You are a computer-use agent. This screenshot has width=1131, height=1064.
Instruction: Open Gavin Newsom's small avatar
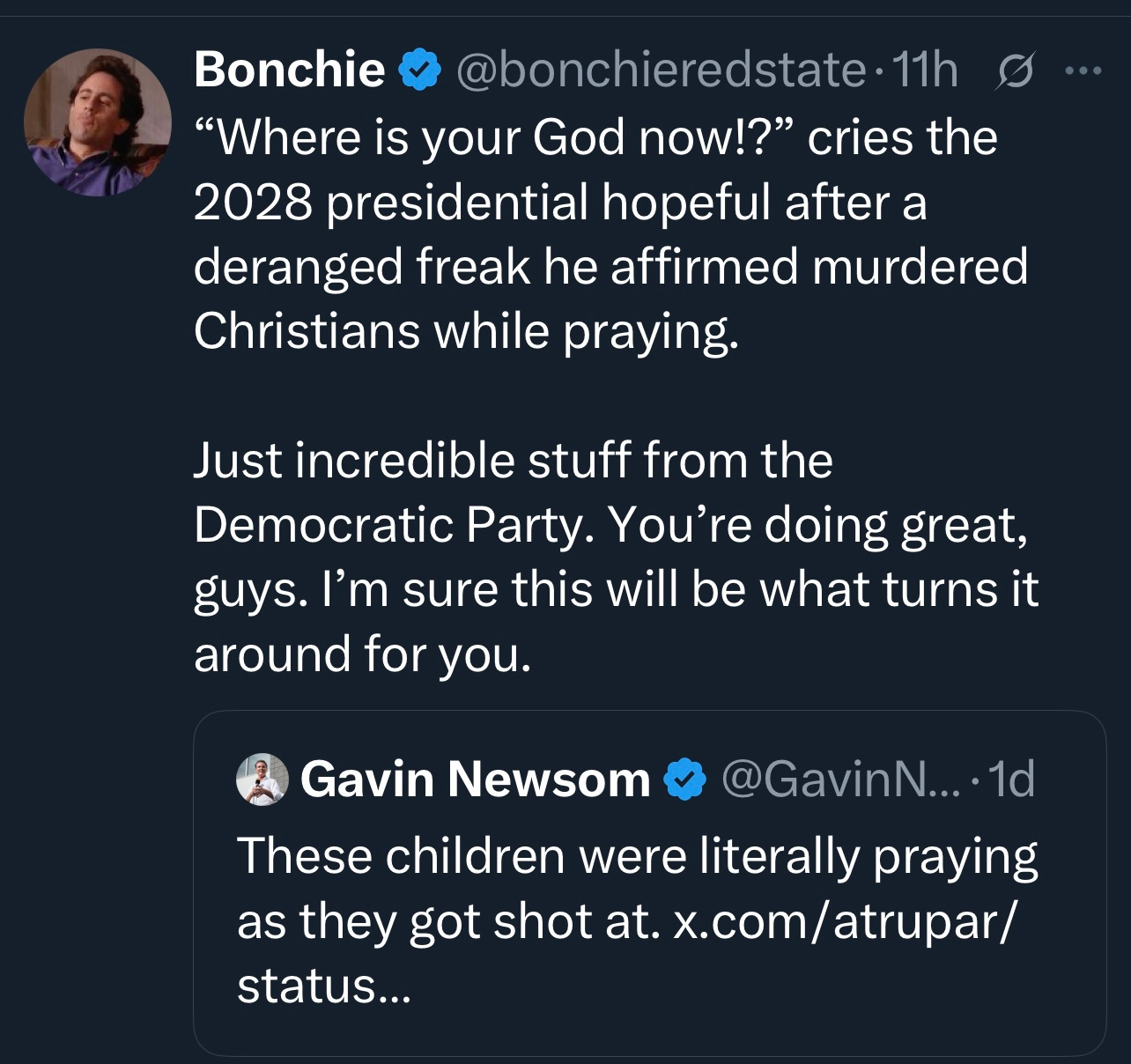(262, 780)
